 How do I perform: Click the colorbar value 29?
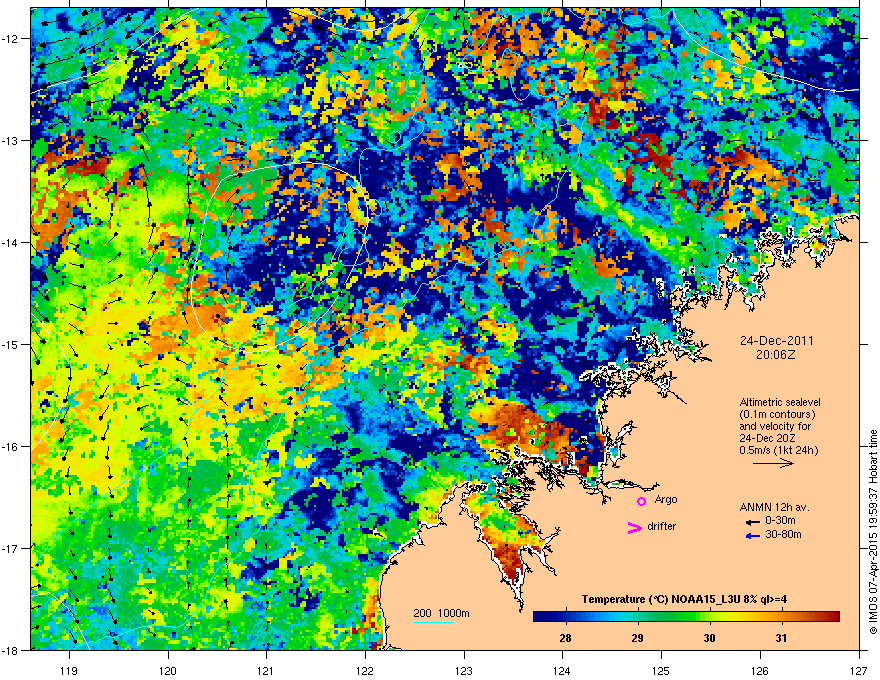coord(637,638)
